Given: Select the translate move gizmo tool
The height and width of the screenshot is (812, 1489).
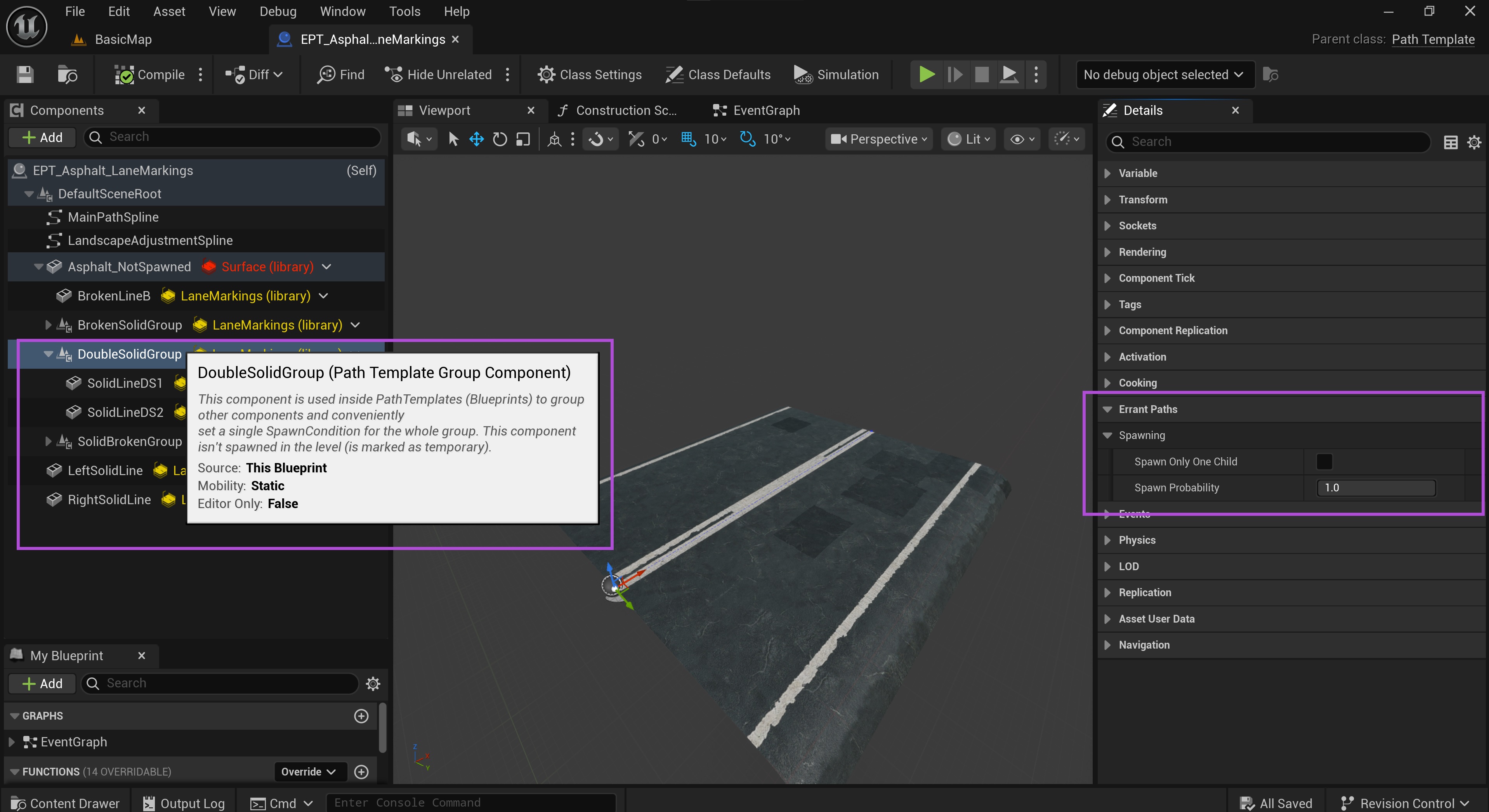Looking at the screenshot, I should [x=476, y=139].
